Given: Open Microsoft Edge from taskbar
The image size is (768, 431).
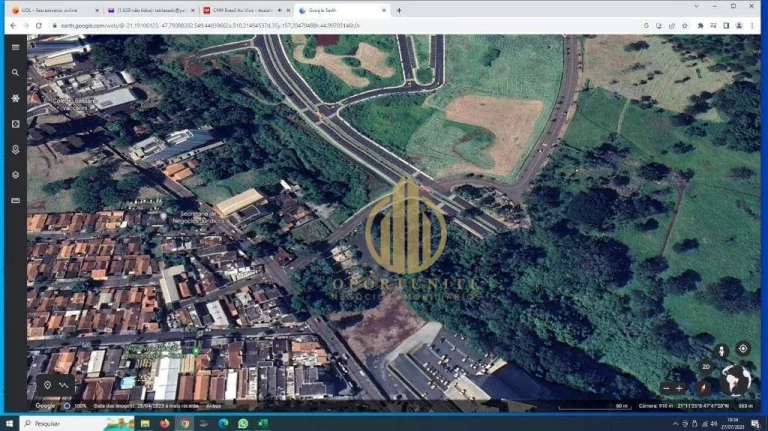Looking at the screenshot, I should [x=223, y=423].
